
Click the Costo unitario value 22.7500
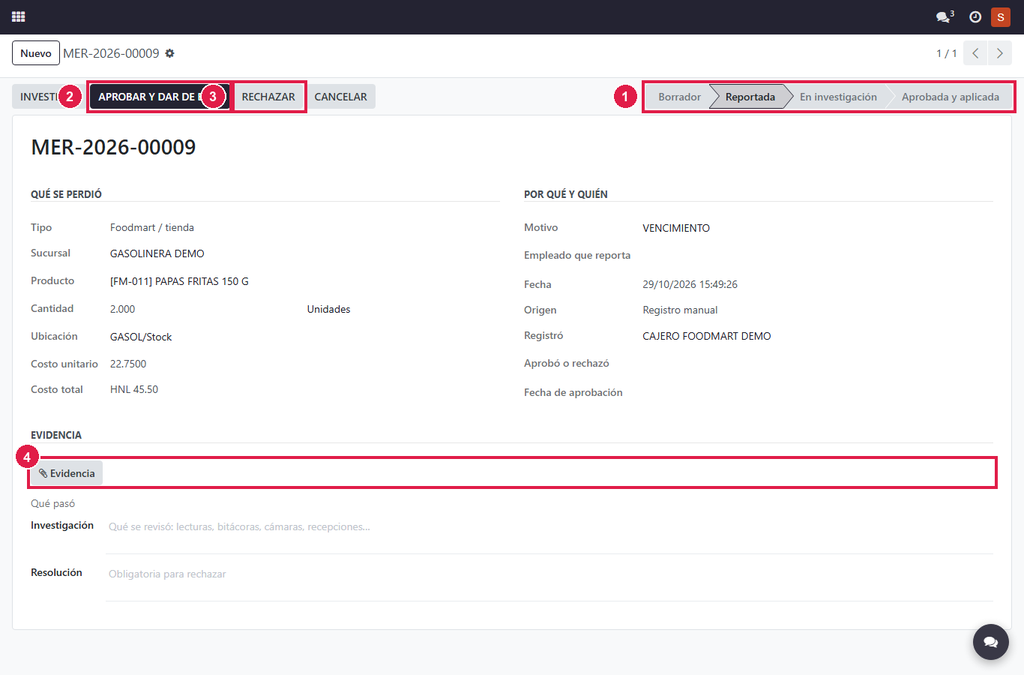[128, 364]
